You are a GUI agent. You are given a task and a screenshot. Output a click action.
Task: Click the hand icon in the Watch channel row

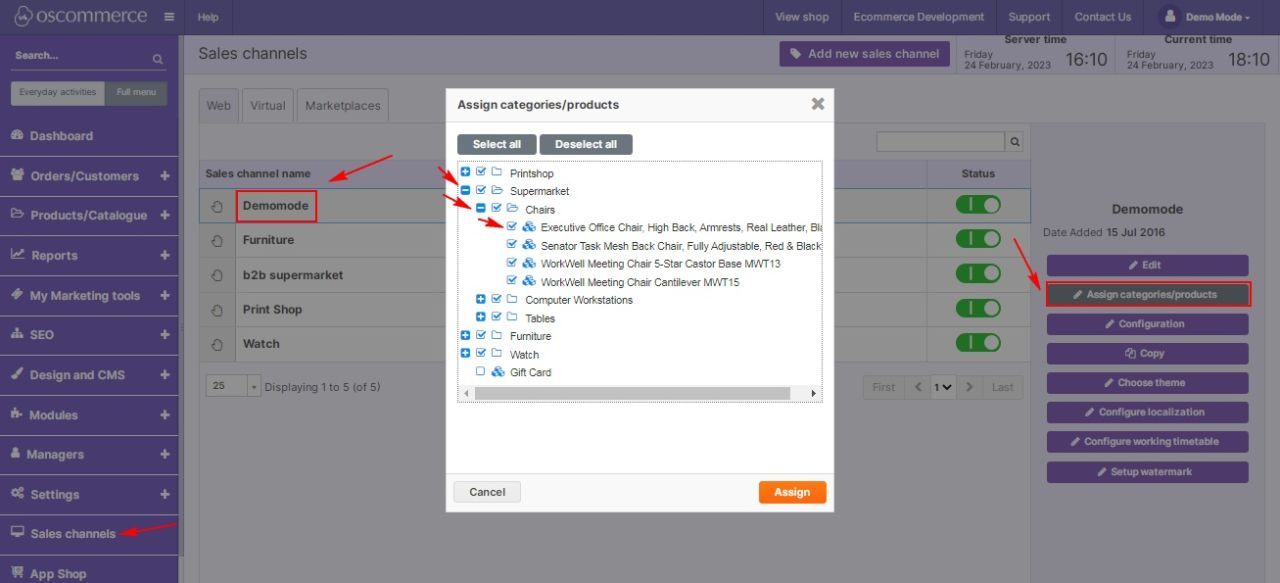click(218, 345)
